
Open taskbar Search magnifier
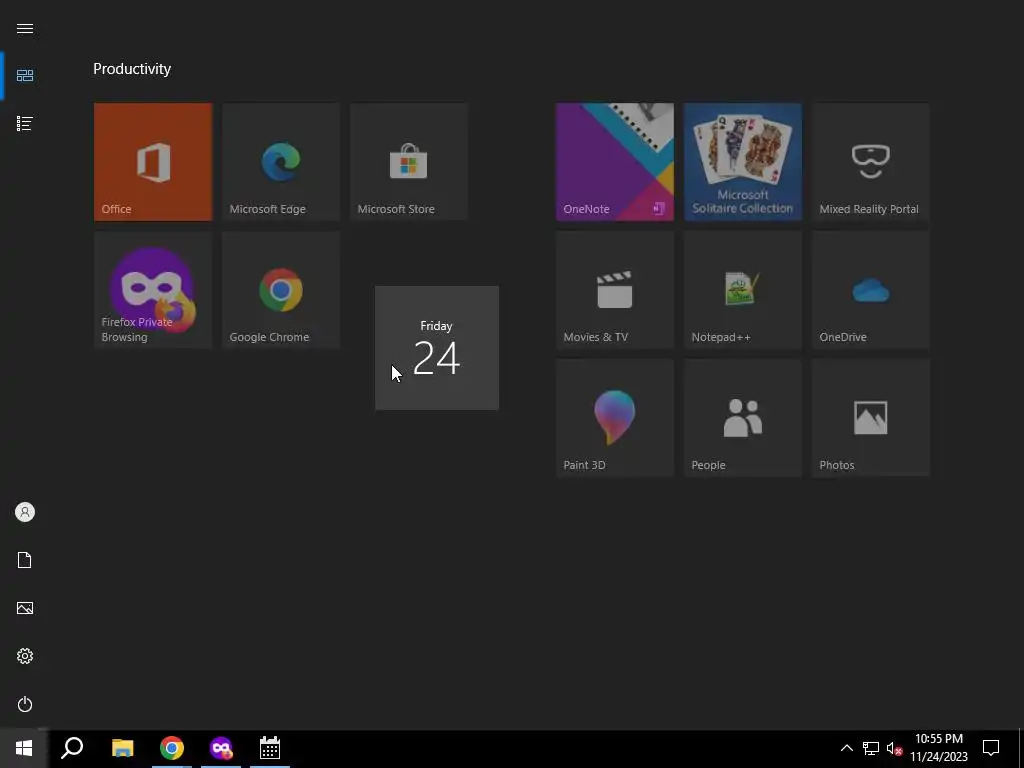click(x=72, y=748)
